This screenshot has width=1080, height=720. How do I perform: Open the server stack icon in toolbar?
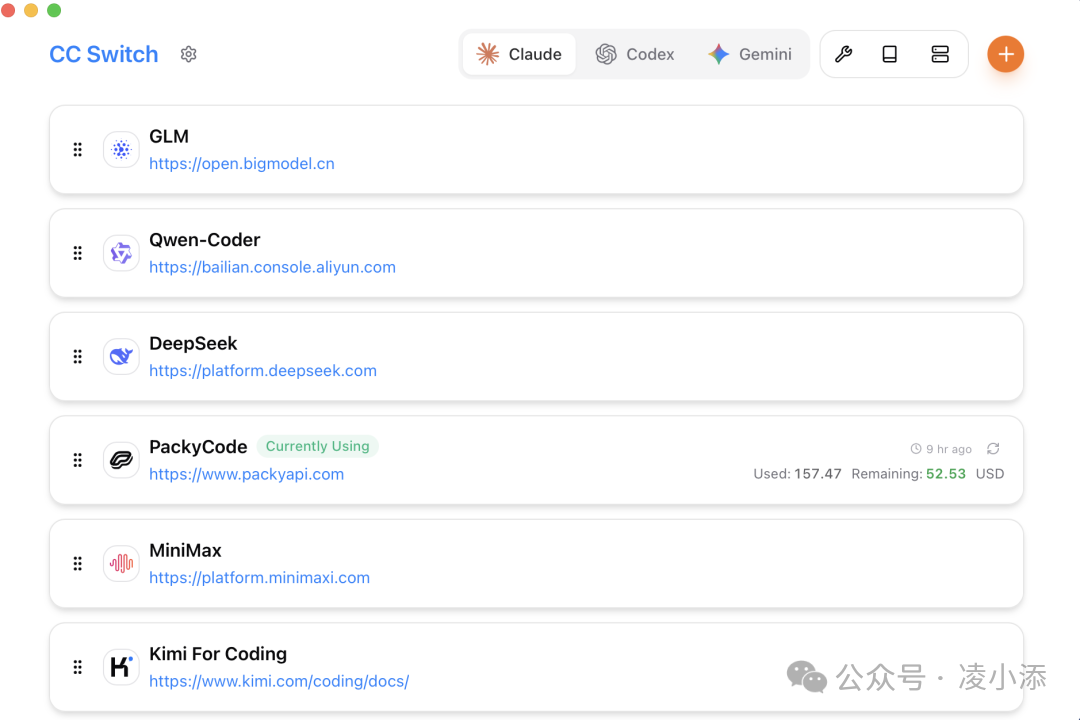click(939, 54)
